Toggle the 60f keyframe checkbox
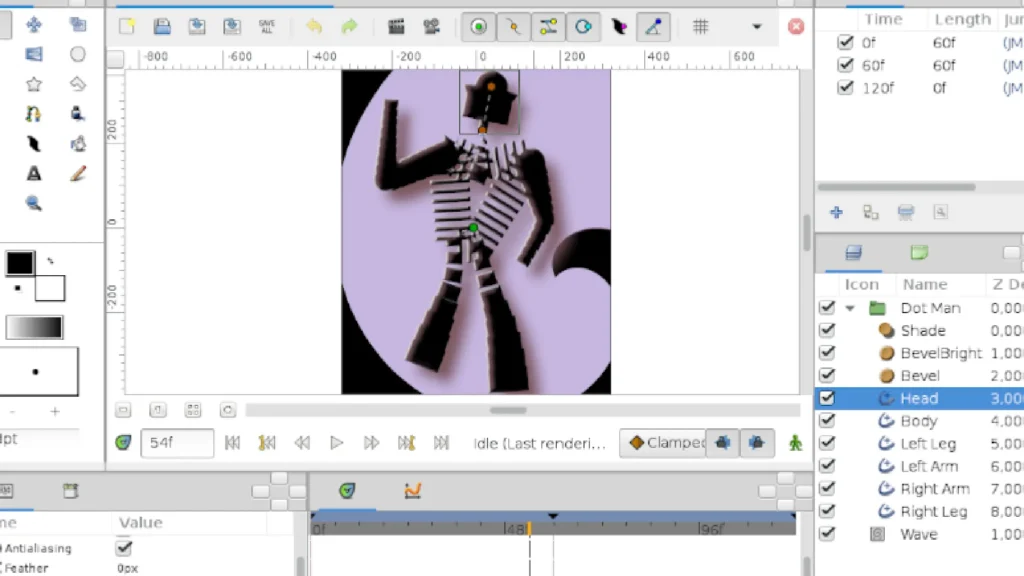 click(x=845, y=65)
